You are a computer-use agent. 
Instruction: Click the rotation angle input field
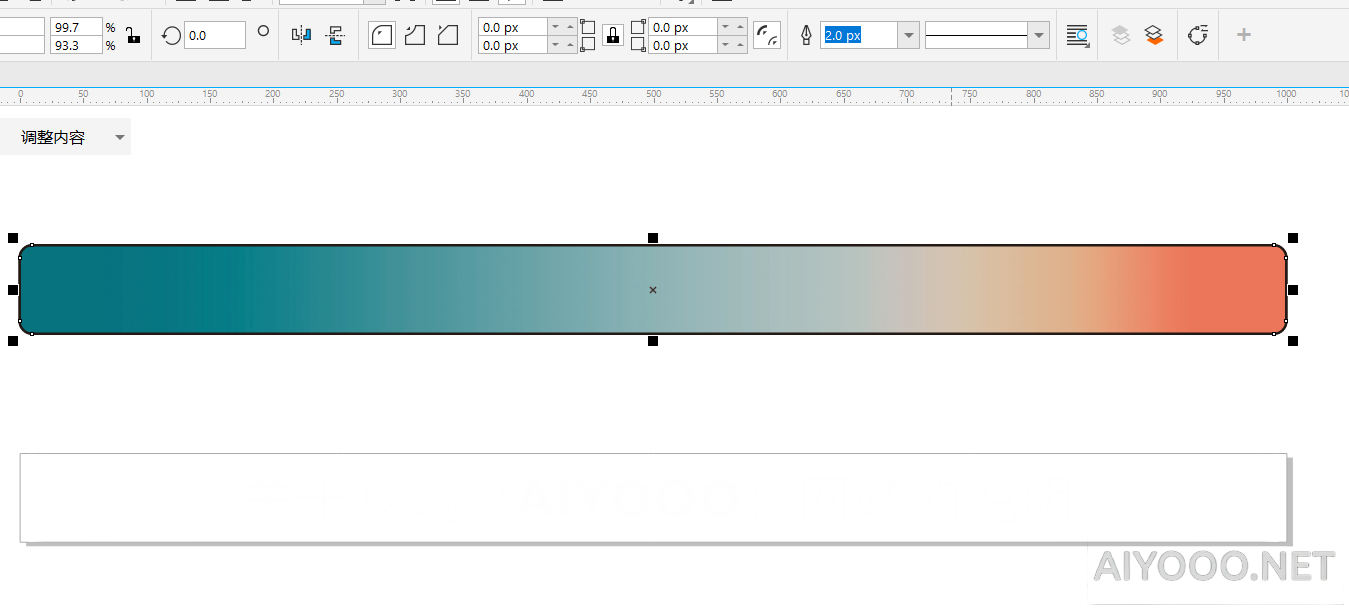pos(214,35)
